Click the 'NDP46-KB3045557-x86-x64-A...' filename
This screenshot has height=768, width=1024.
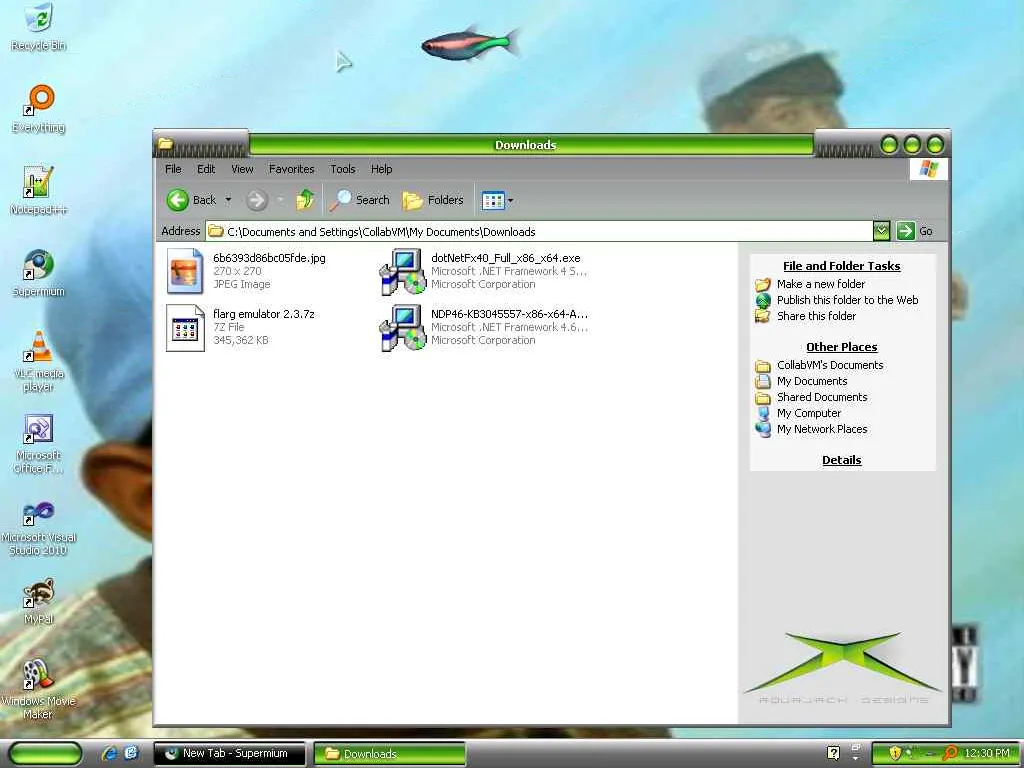[509, 314]
